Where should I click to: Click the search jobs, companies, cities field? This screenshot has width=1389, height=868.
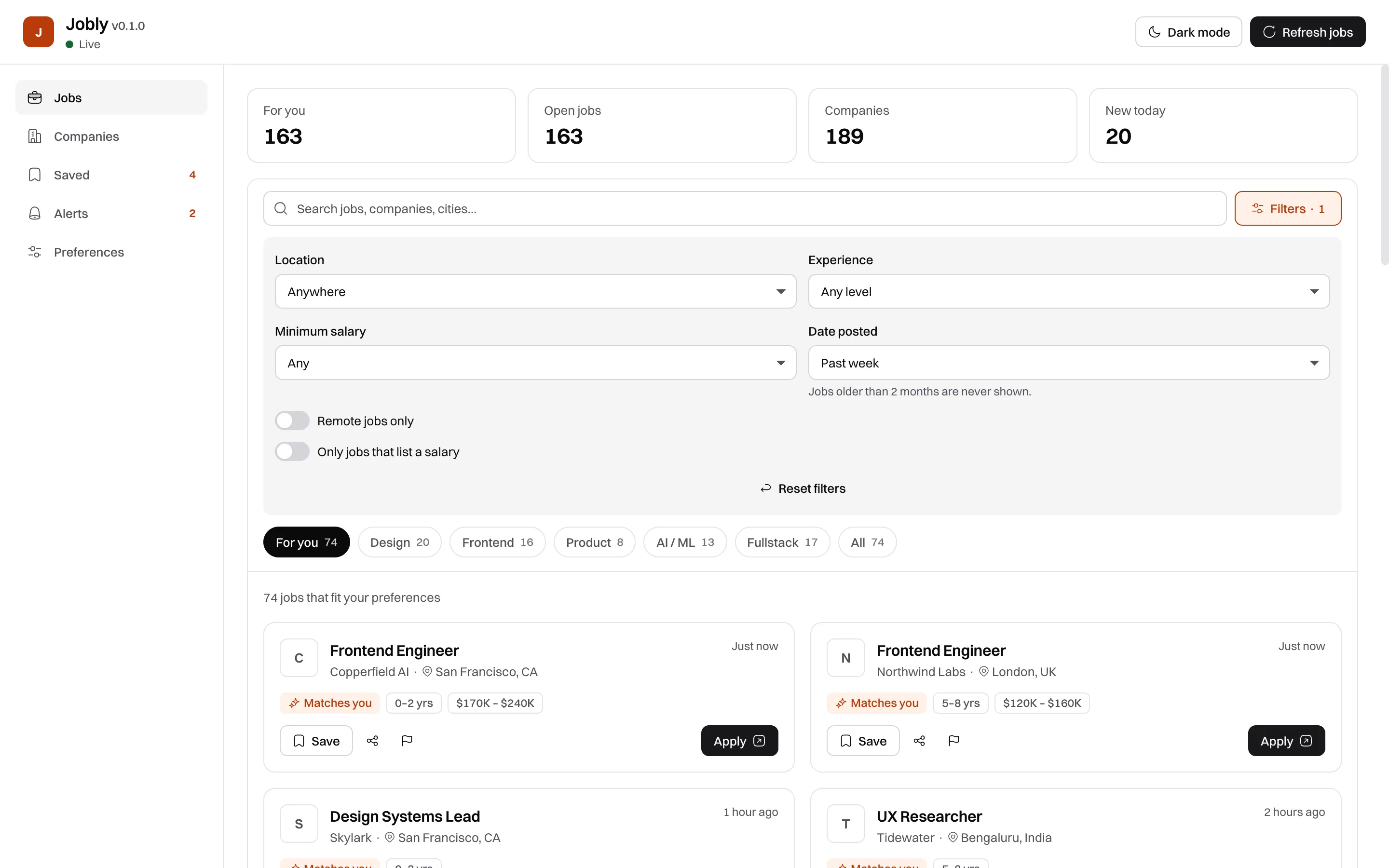point(745,208)
